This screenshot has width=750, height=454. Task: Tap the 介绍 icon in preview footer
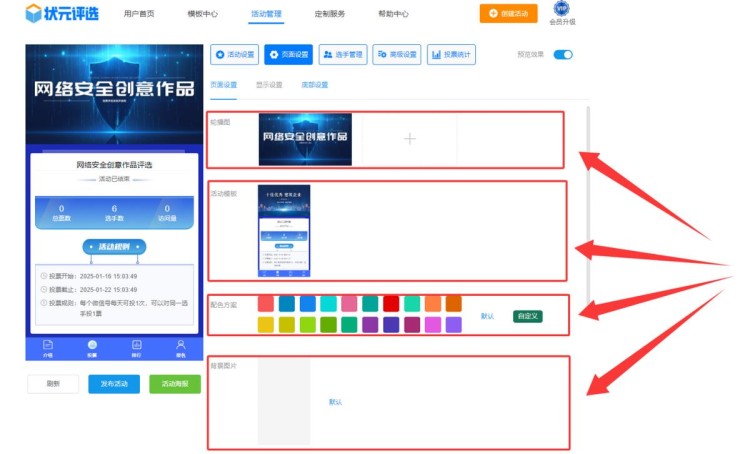point(48,348)
